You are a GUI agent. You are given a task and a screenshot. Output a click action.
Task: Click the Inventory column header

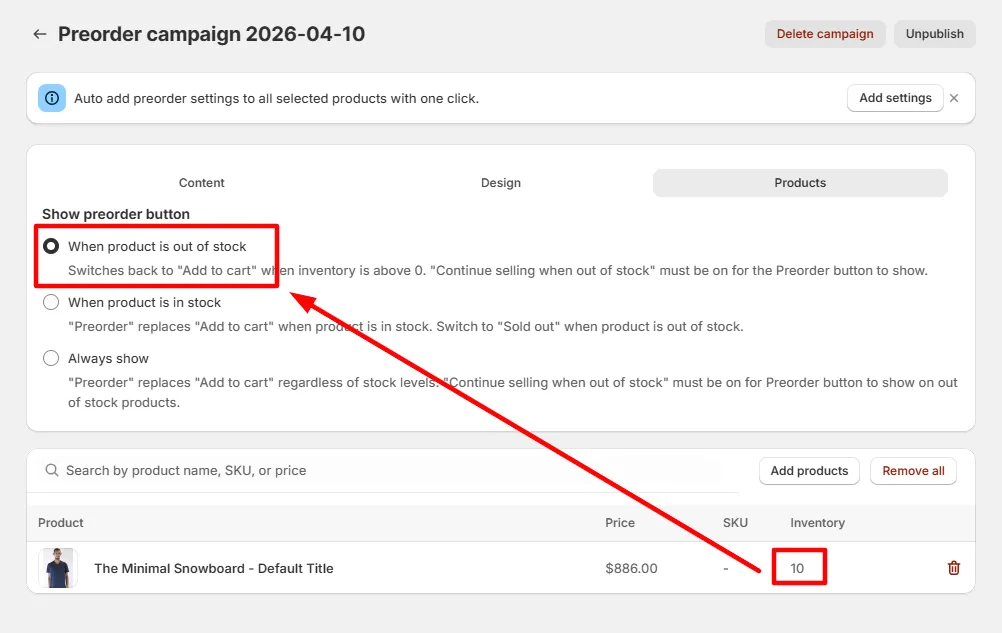point(817,522)
